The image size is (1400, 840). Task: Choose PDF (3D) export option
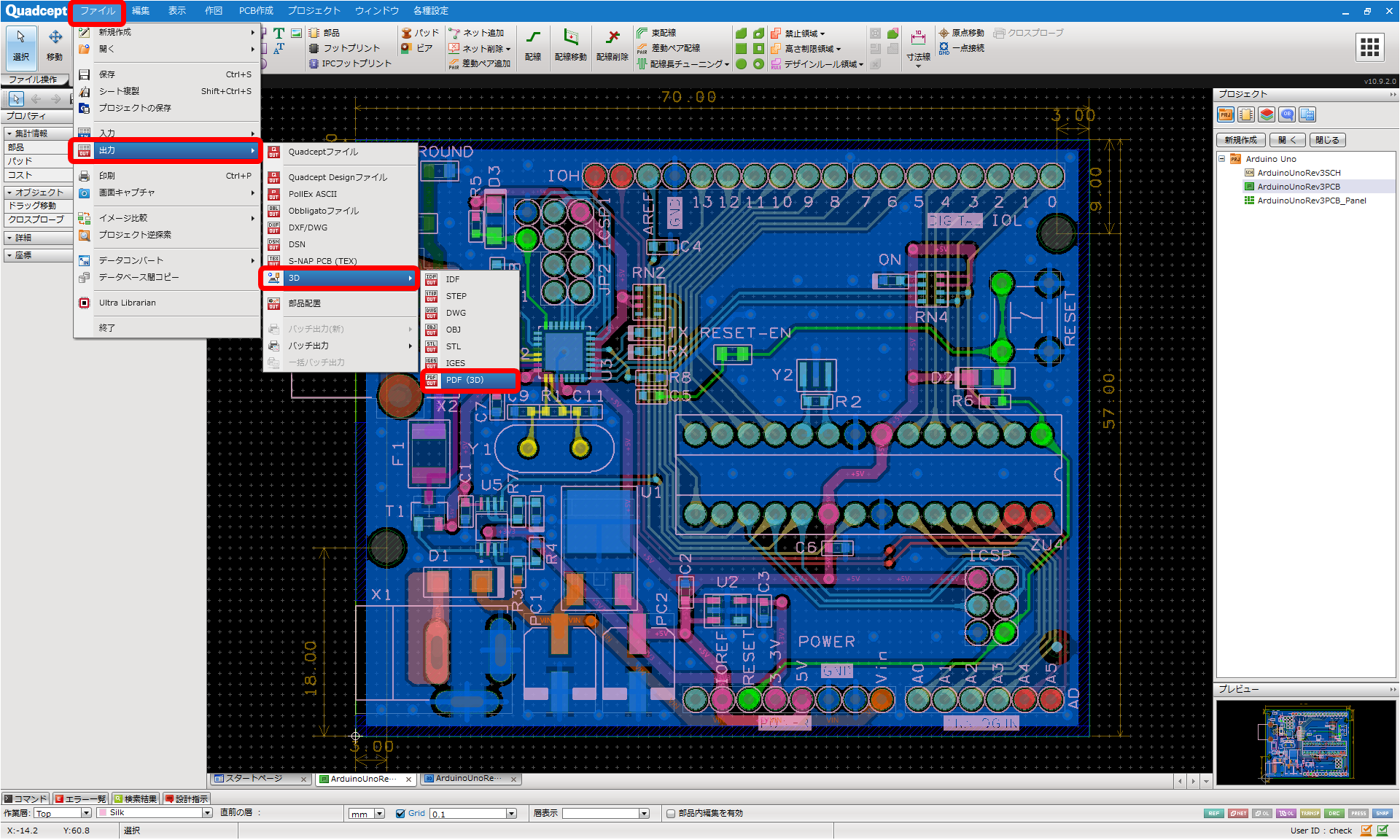tap(470, 380)
